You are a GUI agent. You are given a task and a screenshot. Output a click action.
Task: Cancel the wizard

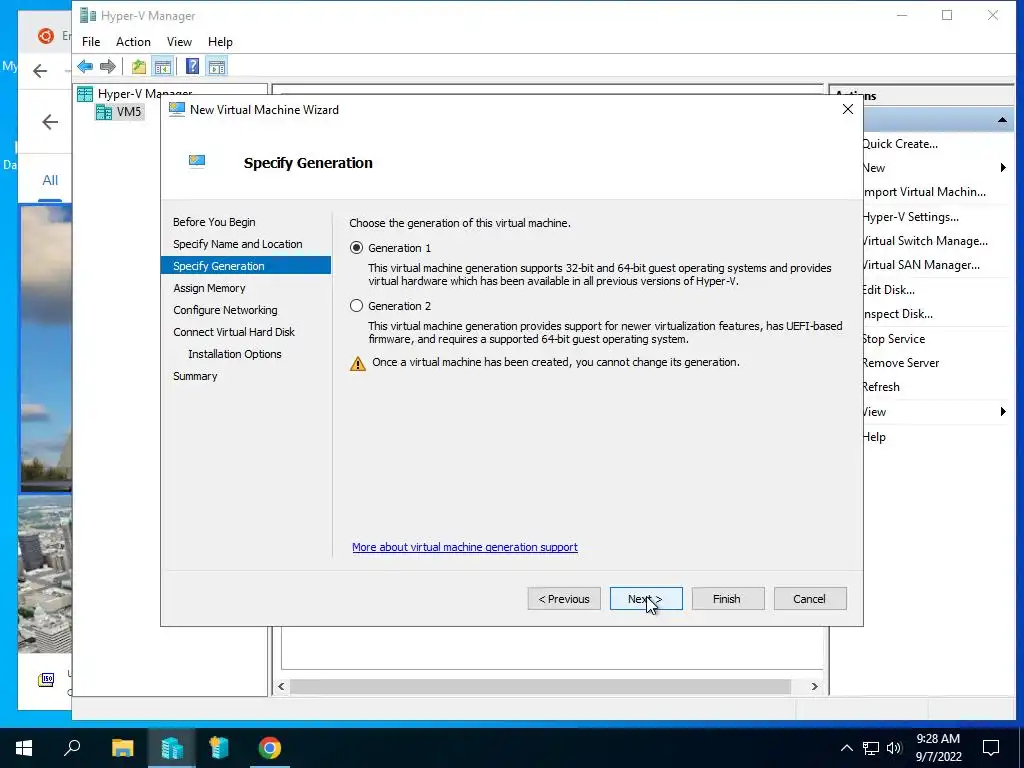(x=810, y=599)
